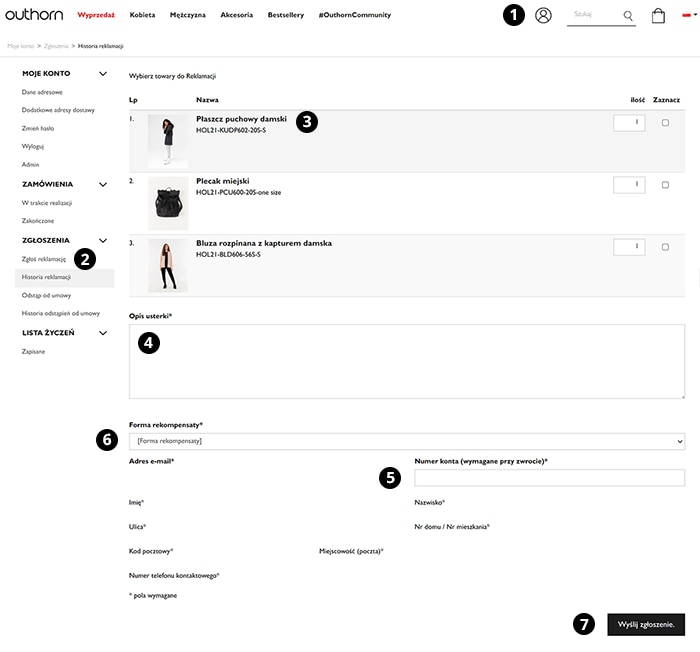Image resolution: width=700 pixels, height=652 pixels.
Task: Open the Zgłoś reklamację sidebar link
Action: 44,259
